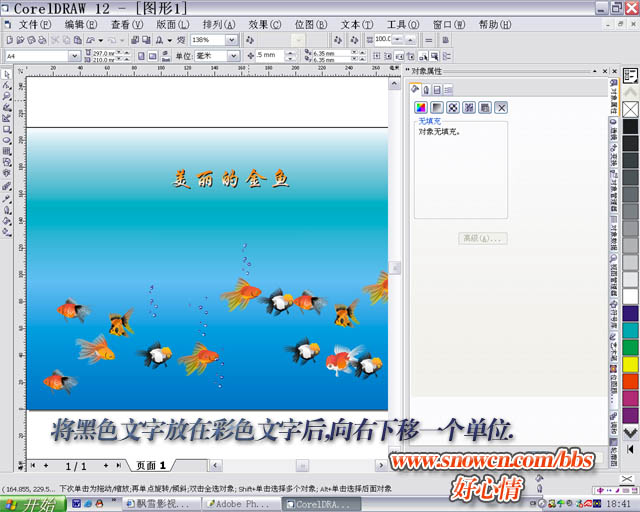Select the Ellipse tool
640x512 pixels.
pyautogui.click(x=7, y=140)
